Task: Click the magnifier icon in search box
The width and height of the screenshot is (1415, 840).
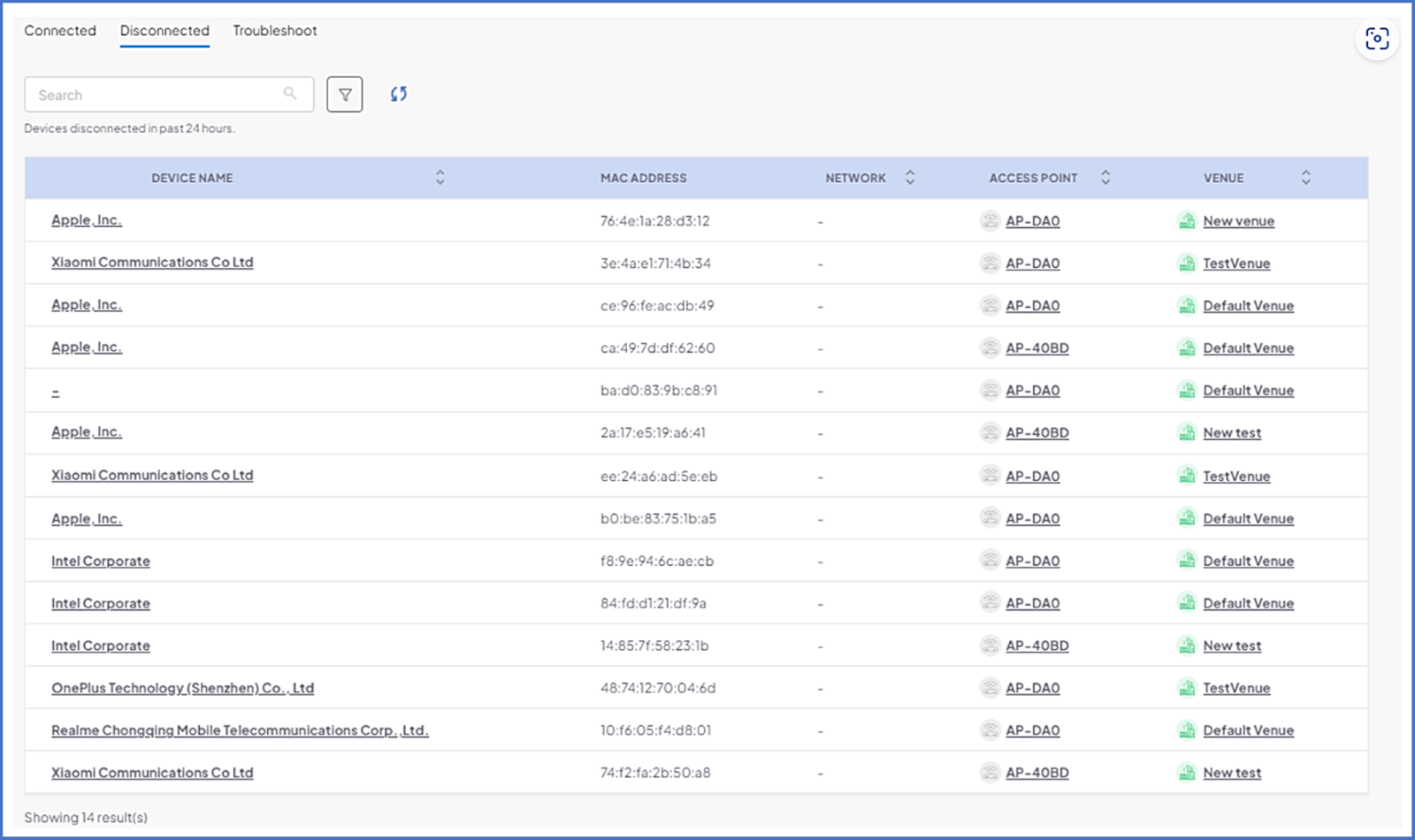Action: coord(290,94)
